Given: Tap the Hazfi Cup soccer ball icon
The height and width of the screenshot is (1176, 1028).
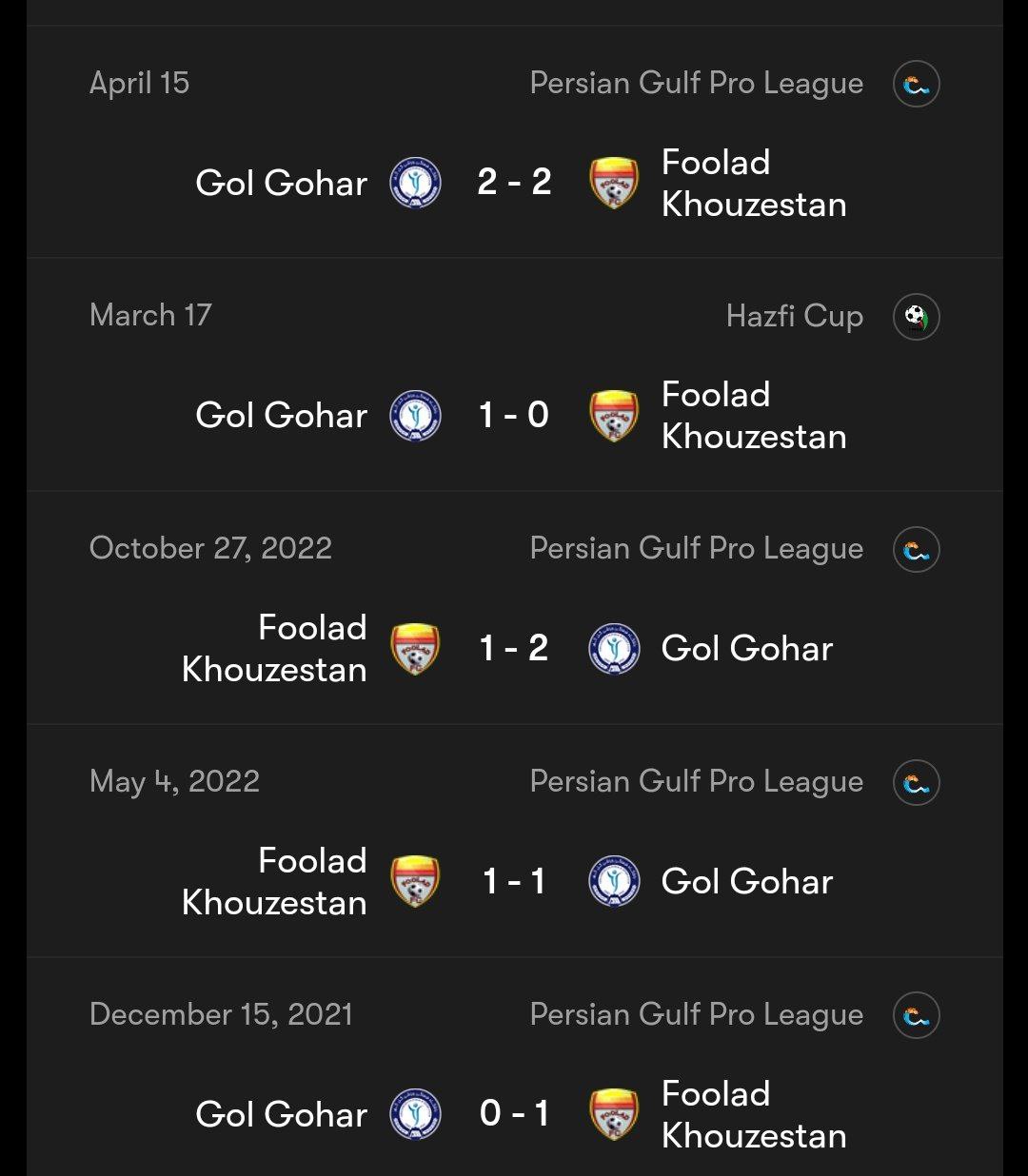Looking at the screenshot, I should coord(916,317).
